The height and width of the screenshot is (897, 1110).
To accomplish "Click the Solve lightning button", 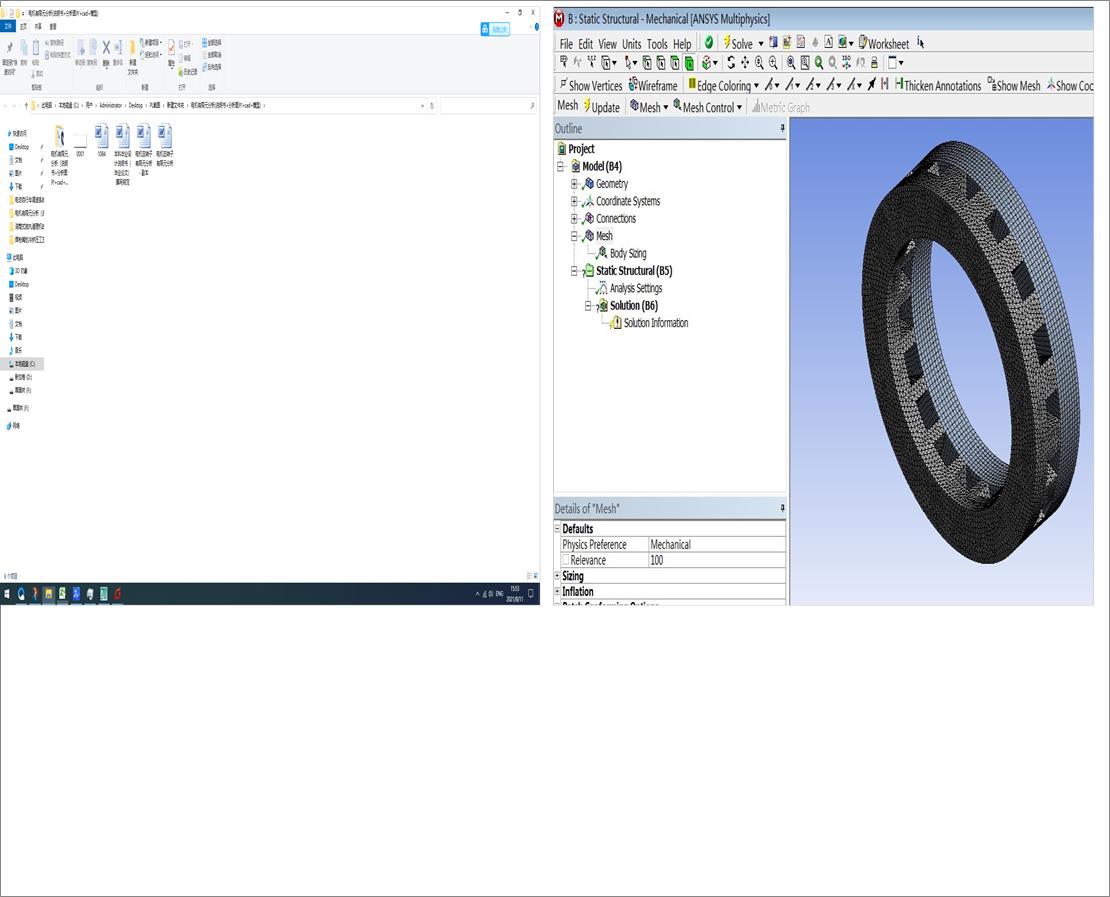I will pyautogui.click(x=738, y=44).
